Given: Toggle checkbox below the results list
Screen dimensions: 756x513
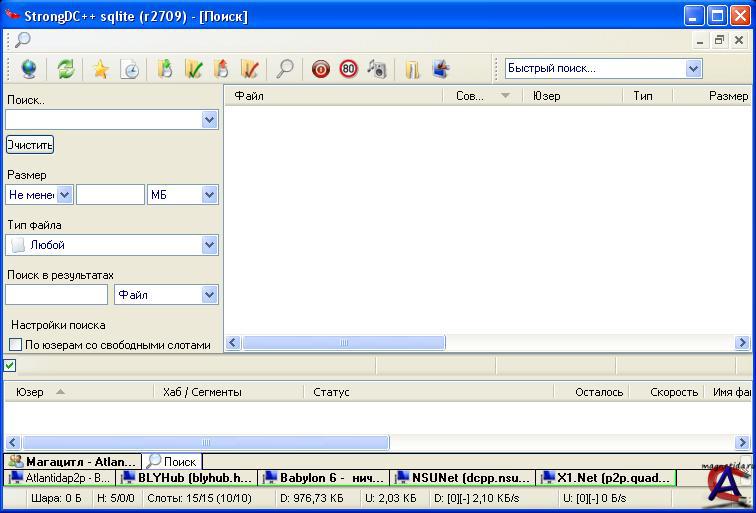Looking at the screenshot, I should pos(10,365).
